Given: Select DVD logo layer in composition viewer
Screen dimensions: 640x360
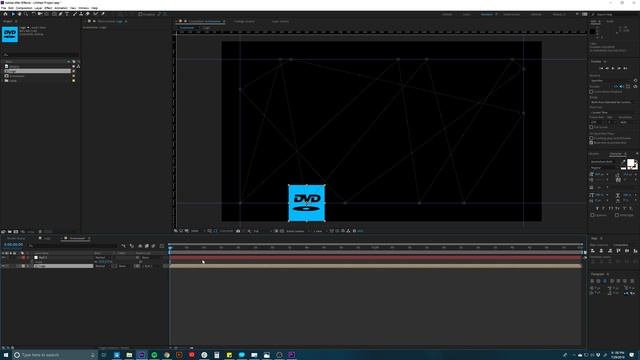Looking at the screenshot, I should (x=307, y=203).
